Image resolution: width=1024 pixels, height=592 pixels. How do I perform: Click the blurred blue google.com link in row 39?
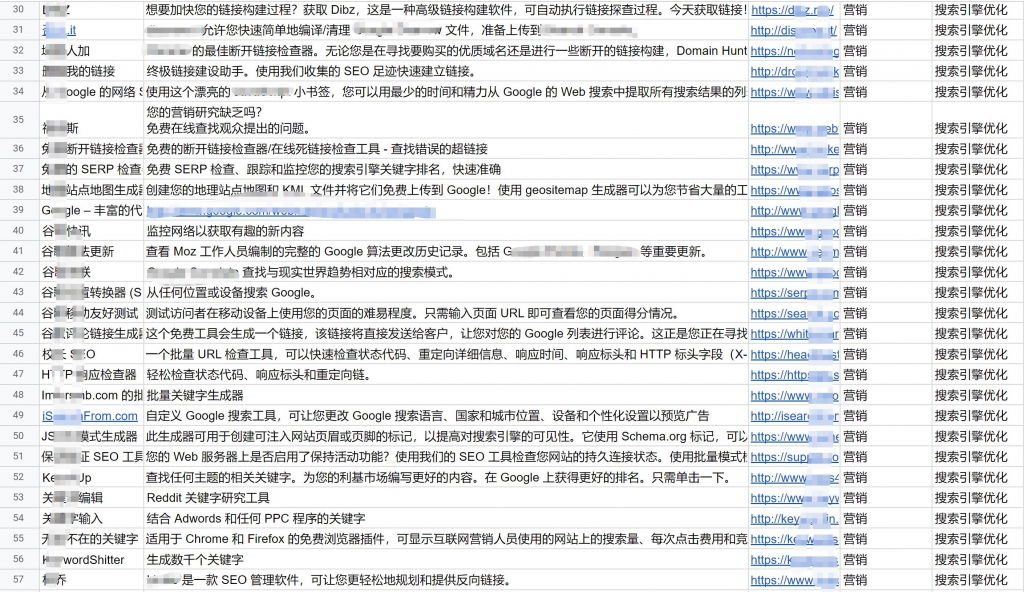291,211
